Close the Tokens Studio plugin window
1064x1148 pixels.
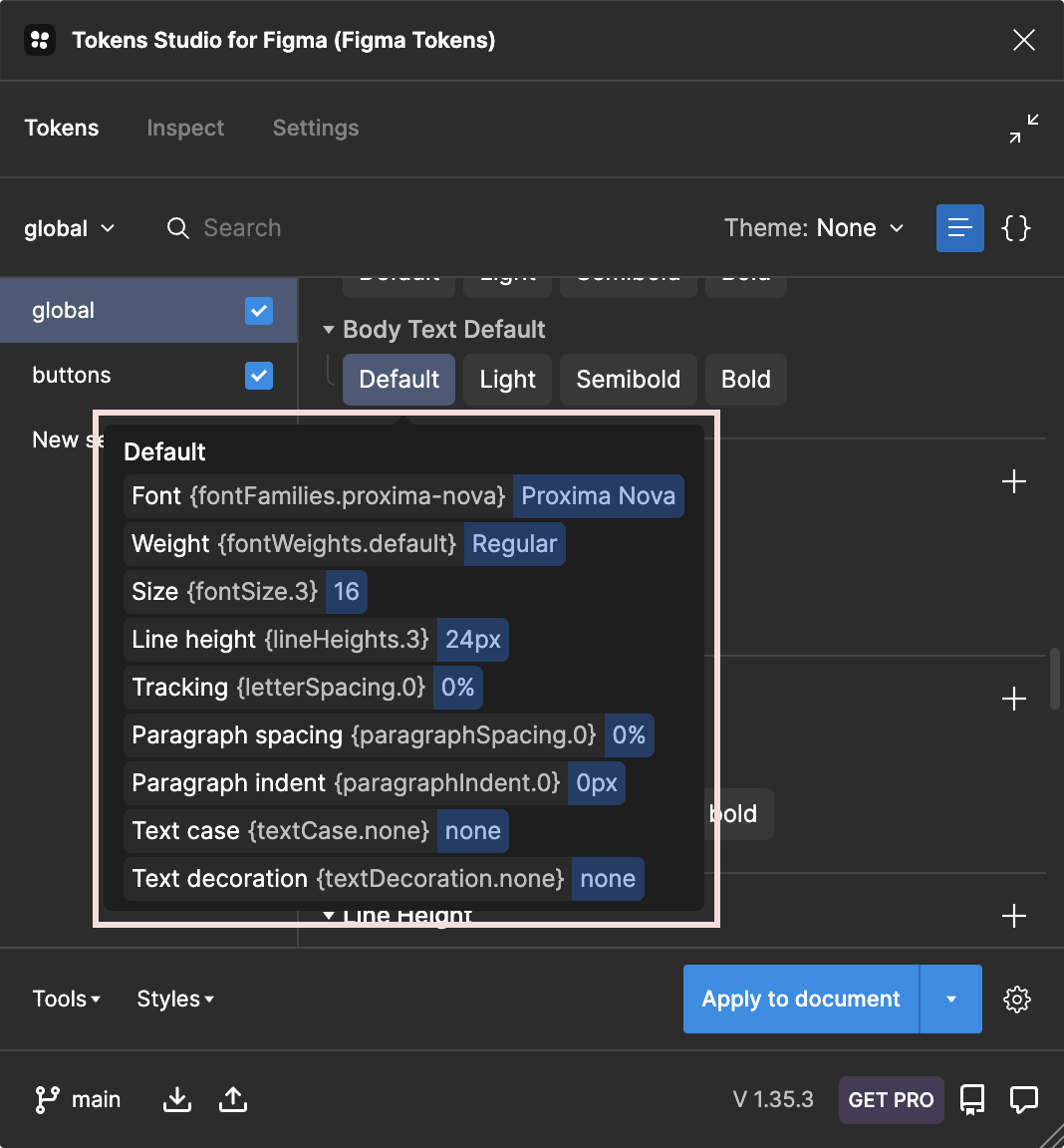coord(1024,40)
